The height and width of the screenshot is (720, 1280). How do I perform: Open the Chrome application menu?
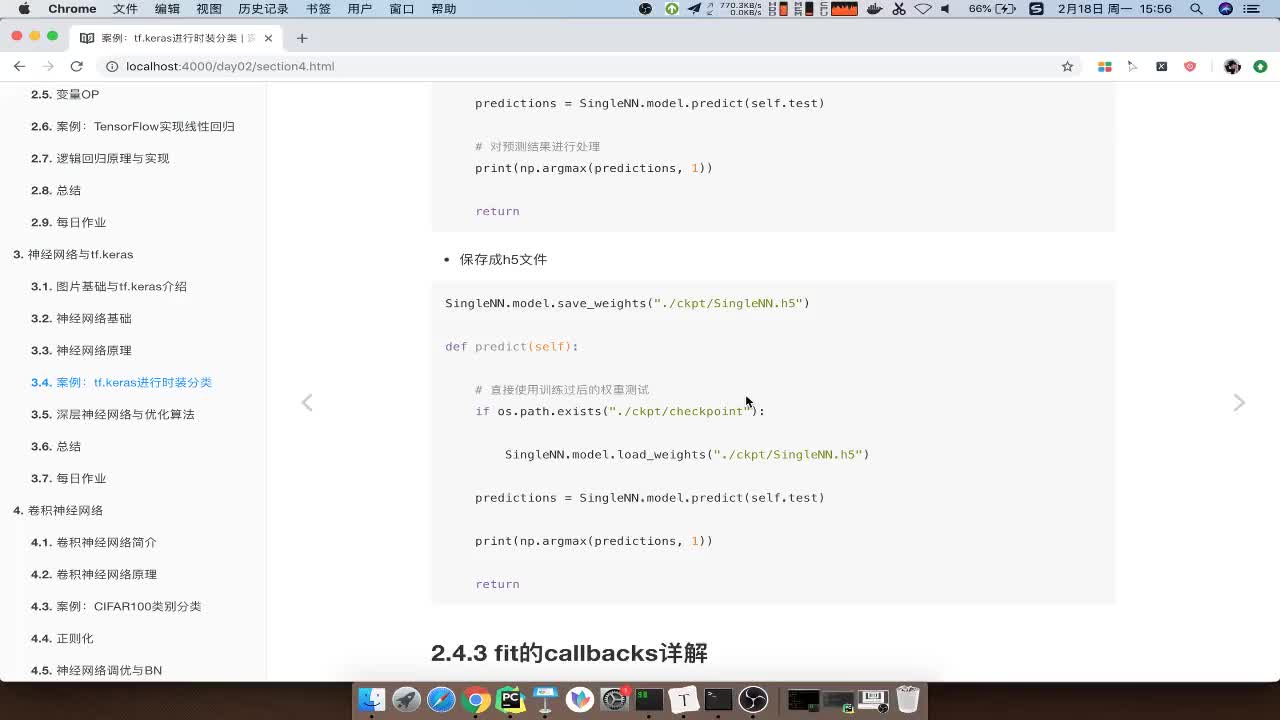click(x=72, y=9)
